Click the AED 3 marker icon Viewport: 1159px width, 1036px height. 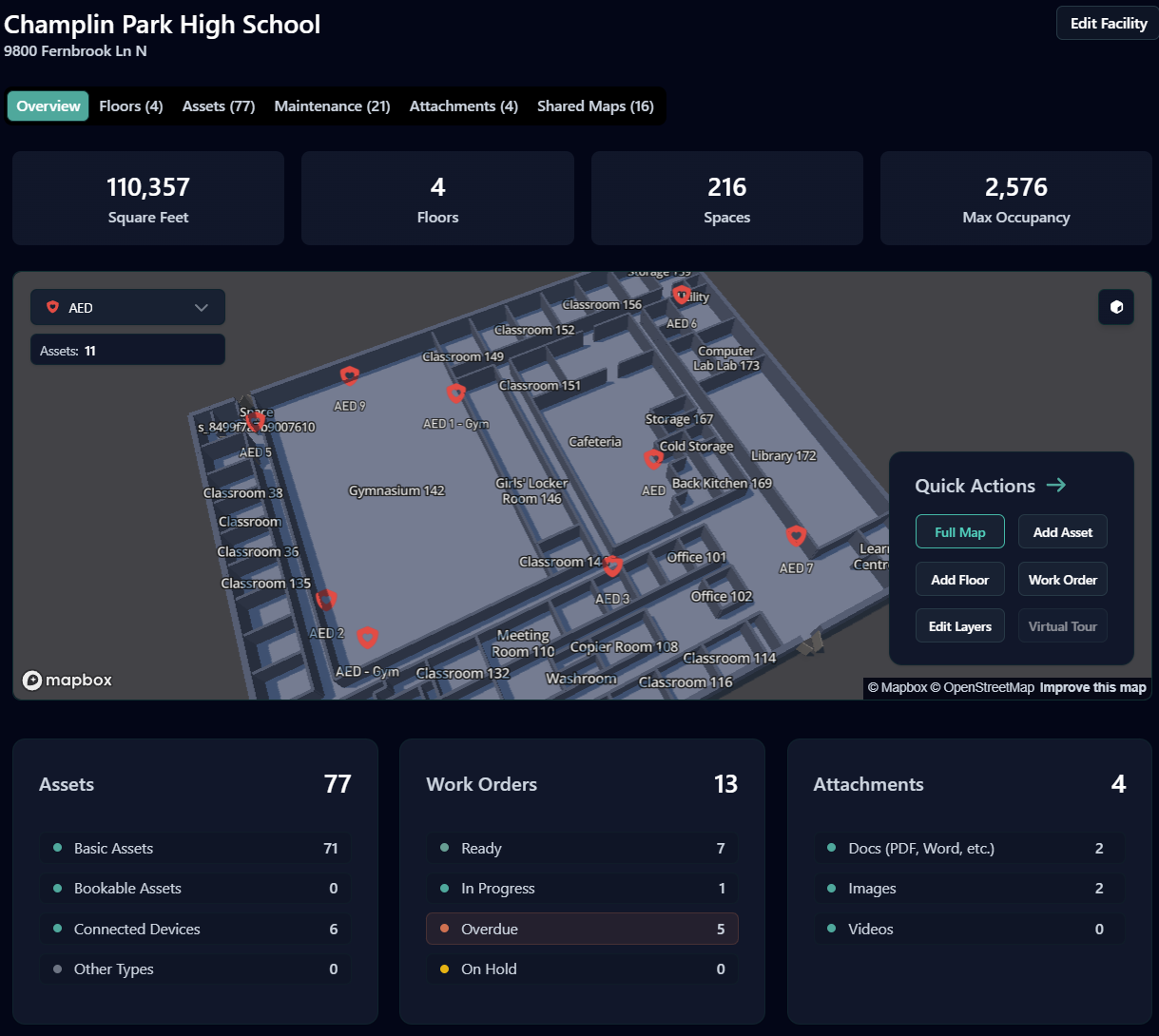coord(612,566)
